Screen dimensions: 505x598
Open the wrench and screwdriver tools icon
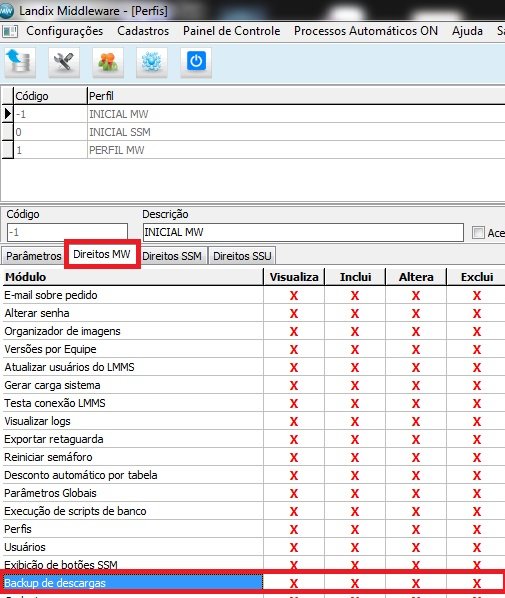(x=64, y=62)
